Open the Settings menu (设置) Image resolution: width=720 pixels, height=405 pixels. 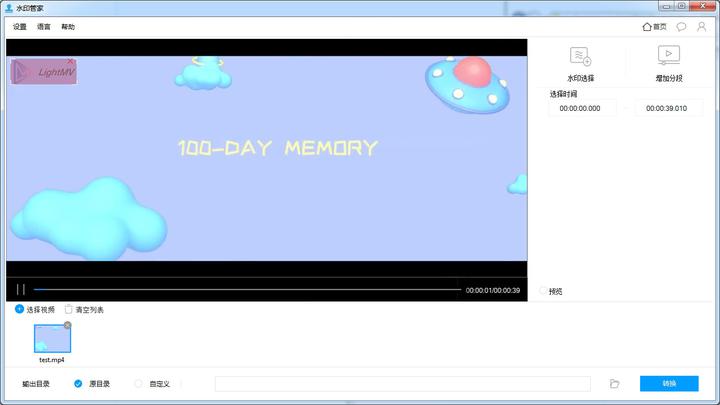coord(20,27)
